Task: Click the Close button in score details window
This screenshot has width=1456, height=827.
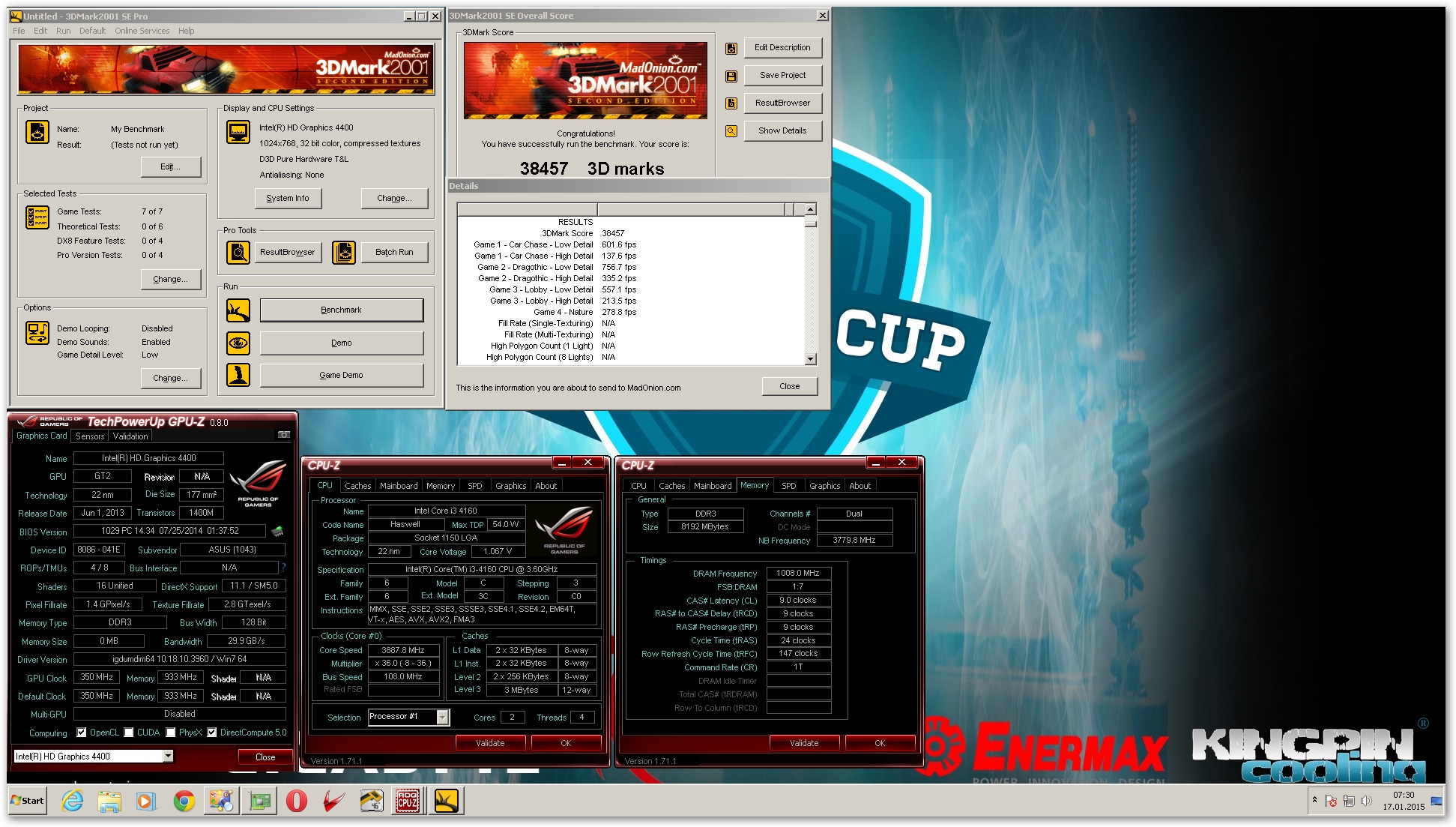Action: pyautogui.click(x=790, y=387)
